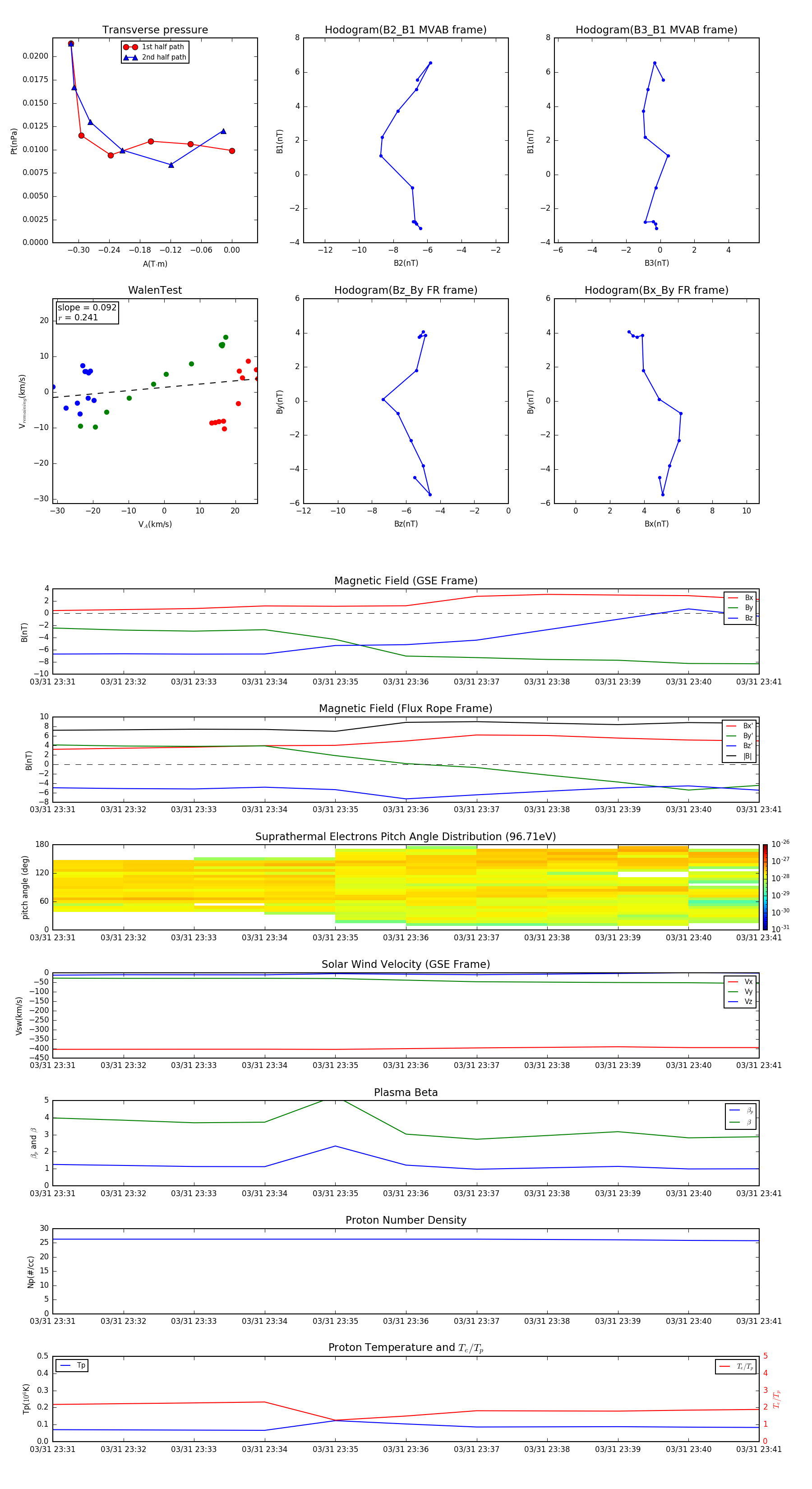Click the 'Magnetic Field (GSE Frame)' title
This screenshot has height=1489, width=812.
pyautogui.click(x=406, y=581)
